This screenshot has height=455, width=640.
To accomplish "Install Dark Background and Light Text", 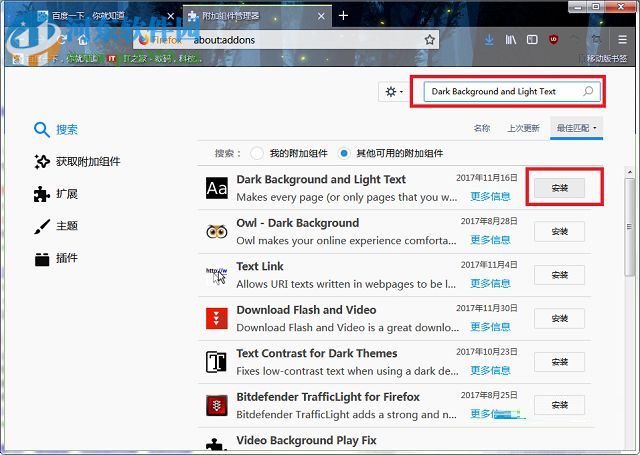I will (560, 188).
